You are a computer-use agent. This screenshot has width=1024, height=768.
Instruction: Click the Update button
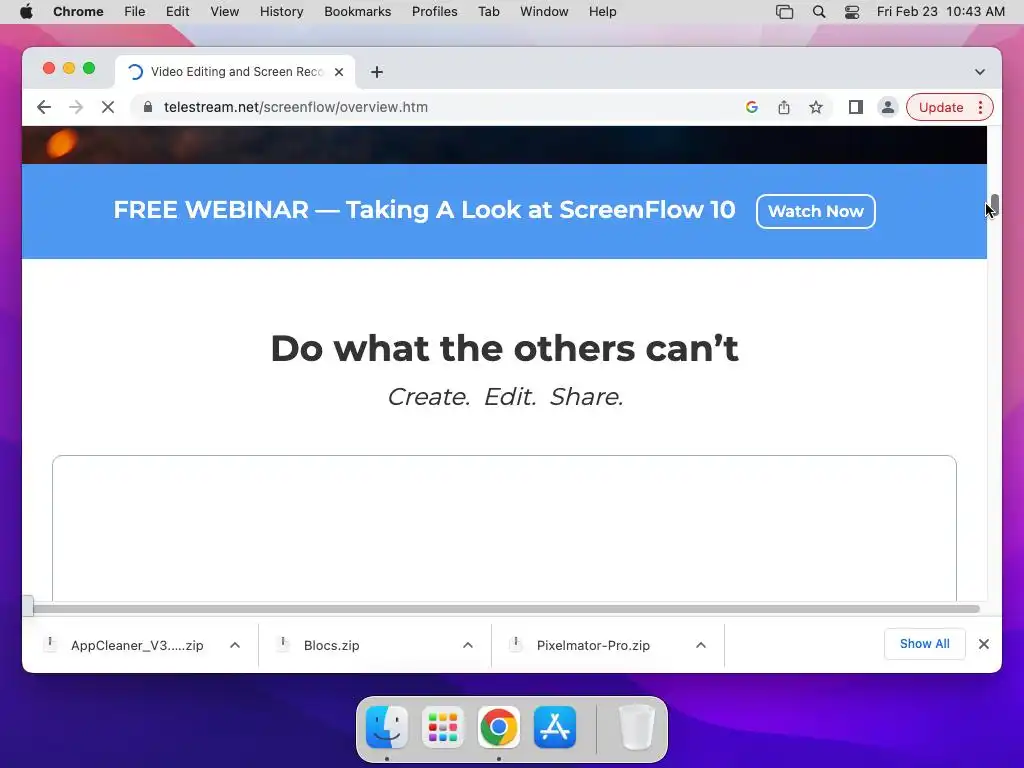pyautogui.click(x=940, y=107)
